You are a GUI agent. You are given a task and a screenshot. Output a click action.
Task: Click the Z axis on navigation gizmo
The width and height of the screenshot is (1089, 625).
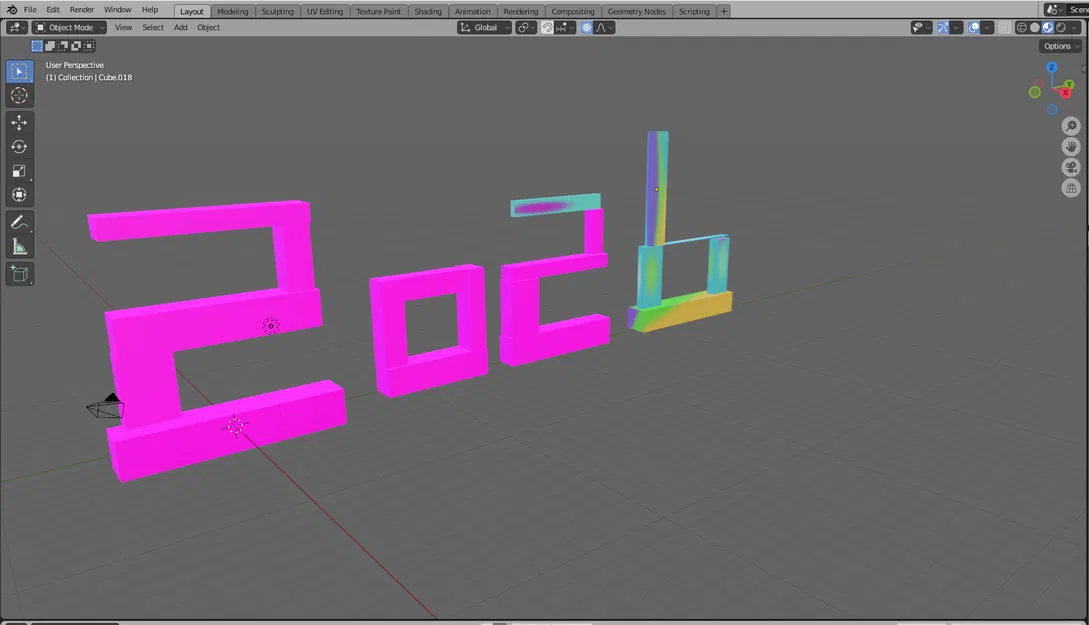click(1051, 67)
